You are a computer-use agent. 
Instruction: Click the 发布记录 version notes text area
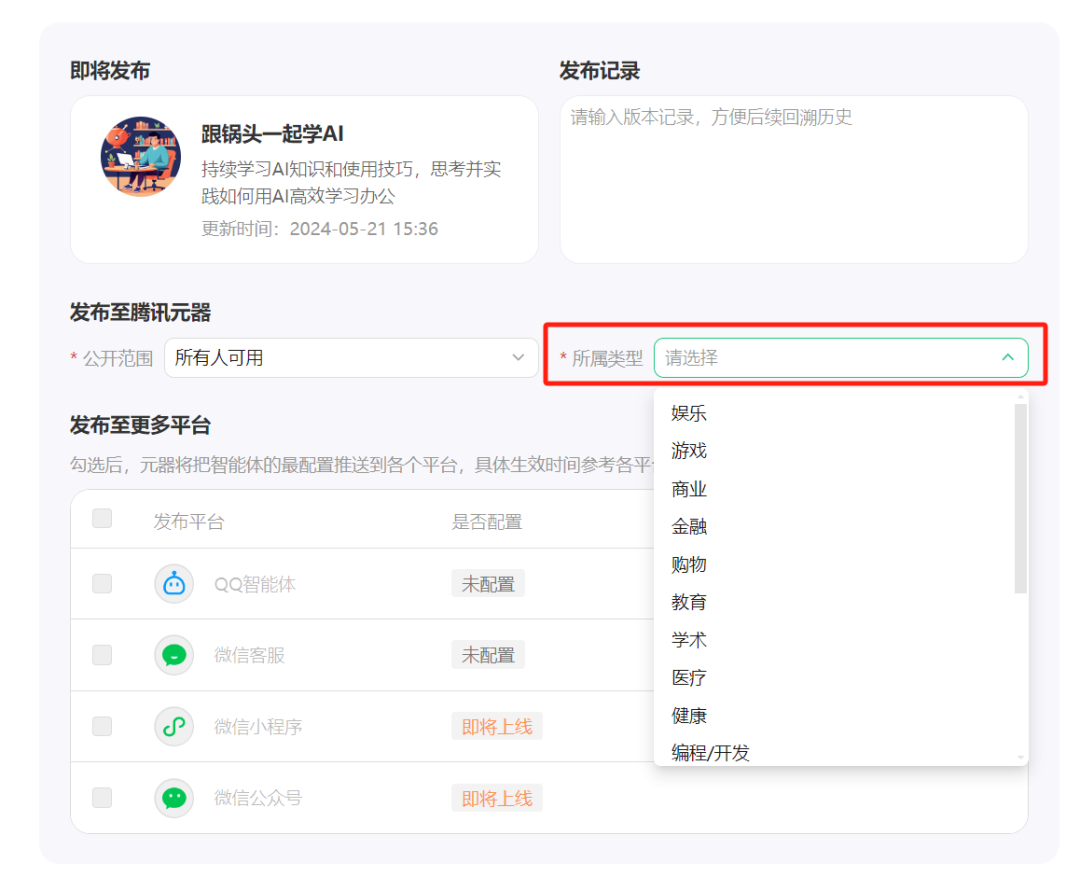click(x=793, y=179)
